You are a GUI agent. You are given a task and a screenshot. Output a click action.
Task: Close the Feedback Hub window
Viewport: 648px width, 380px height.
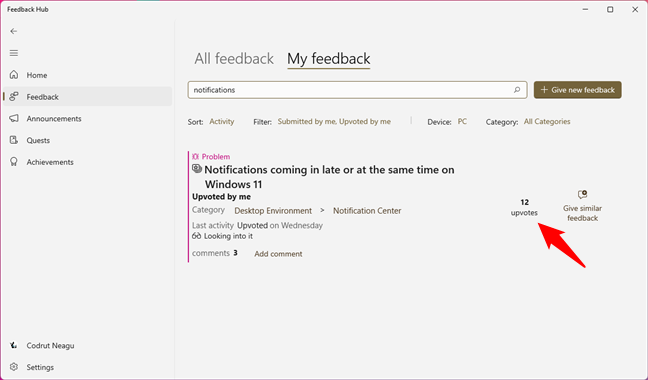[x=635, y=10]
